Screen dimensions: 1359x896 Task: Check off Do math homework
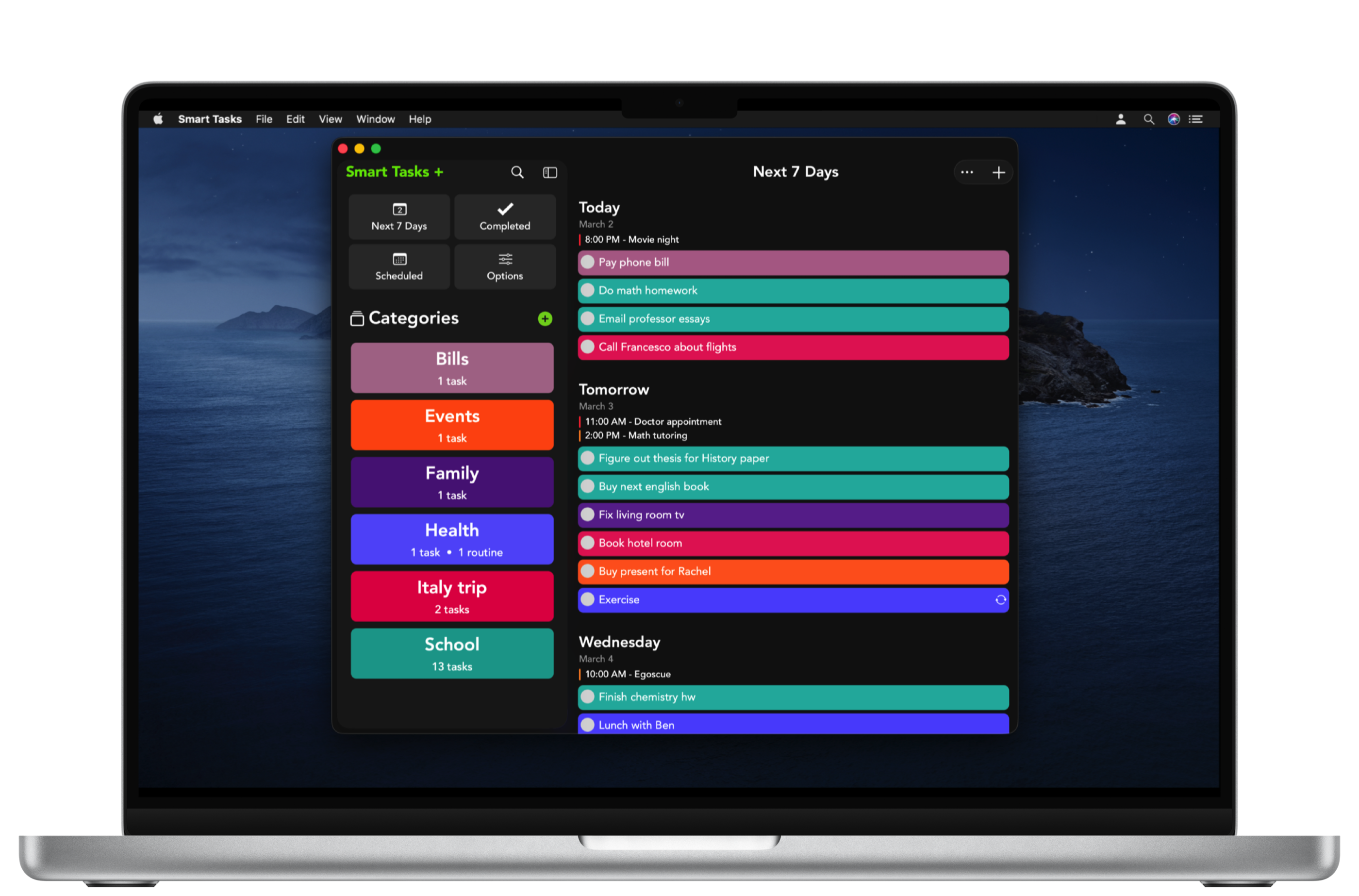(587, 290)
